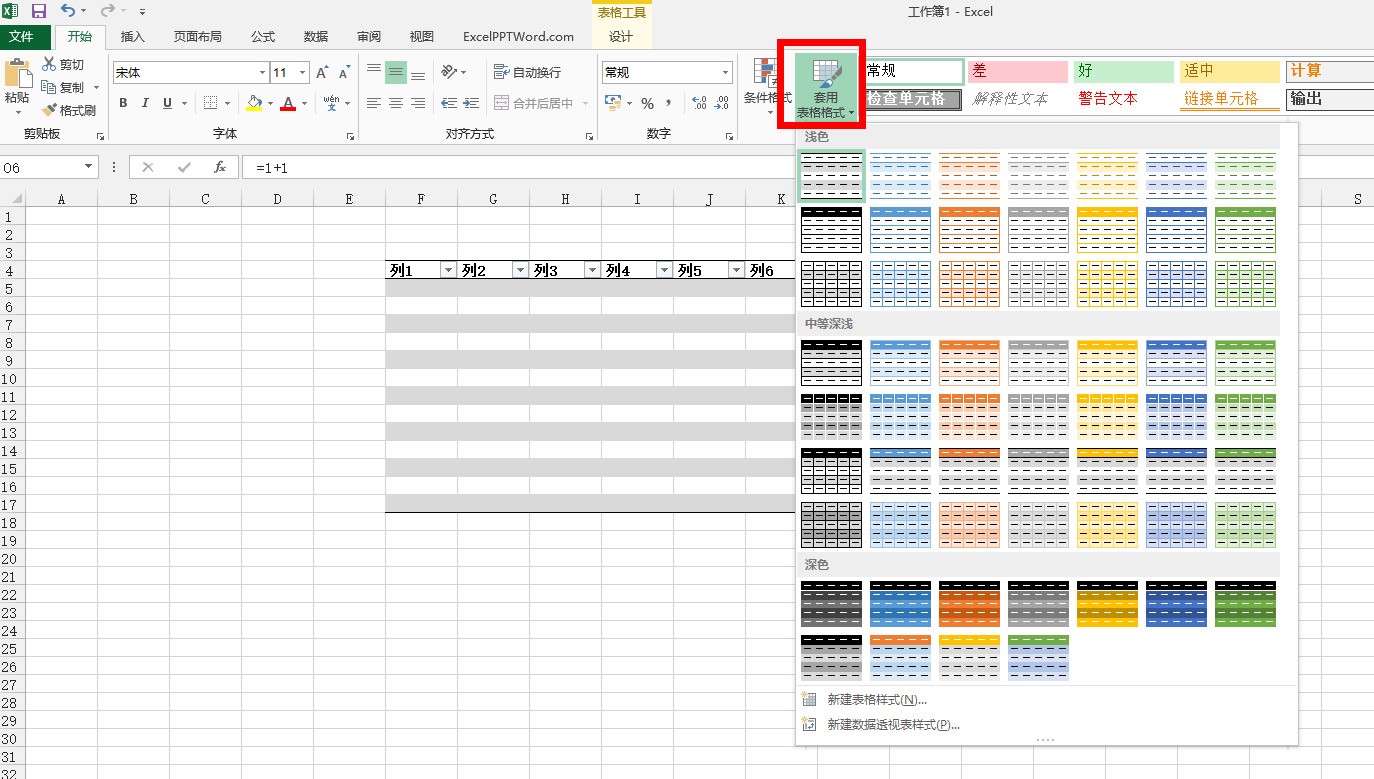Switch to the 公式 tab

point(263,36)
